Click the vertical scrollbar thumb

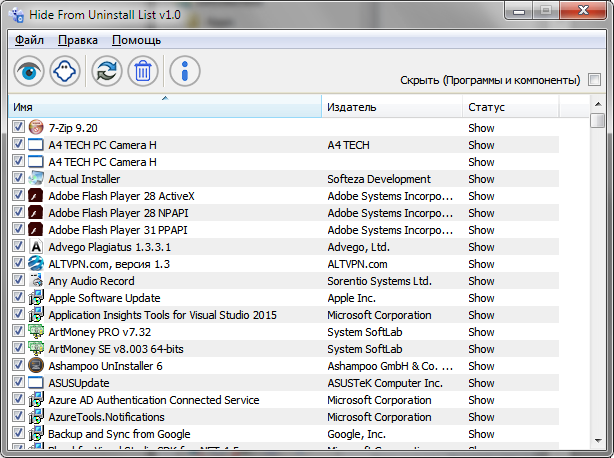598,120
